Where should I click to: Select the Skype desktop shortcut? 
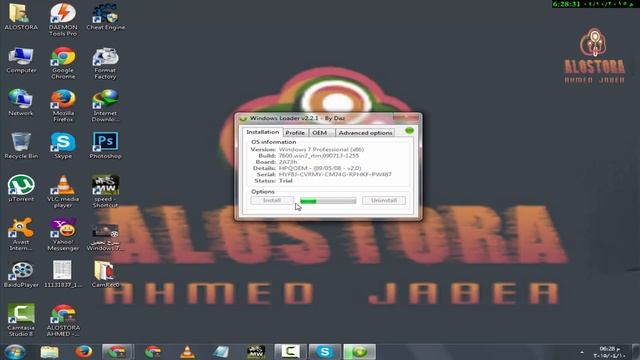click(x=63, y=146)
